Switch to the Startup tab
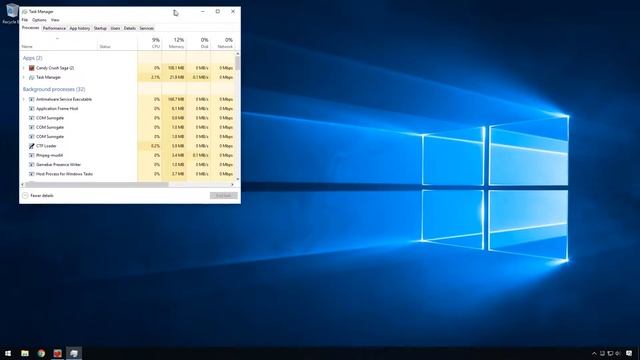Image resolution: width=640 pixels, height=360 pixels. tap(100, 28)
